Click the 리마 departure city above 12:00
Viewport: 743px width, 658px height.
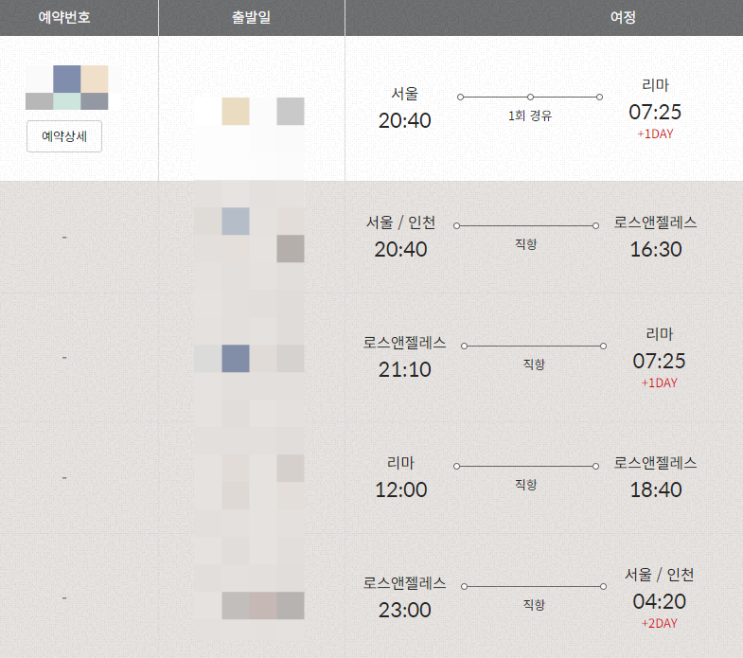point(400,463)
